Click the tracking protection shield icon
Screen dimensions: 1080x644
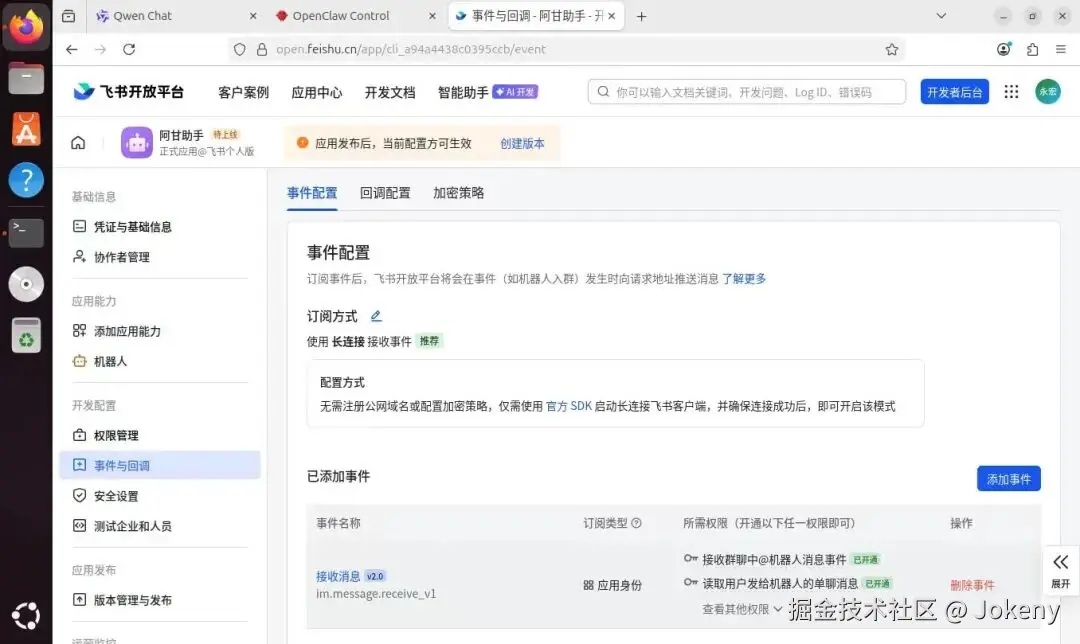coord(240,50)
